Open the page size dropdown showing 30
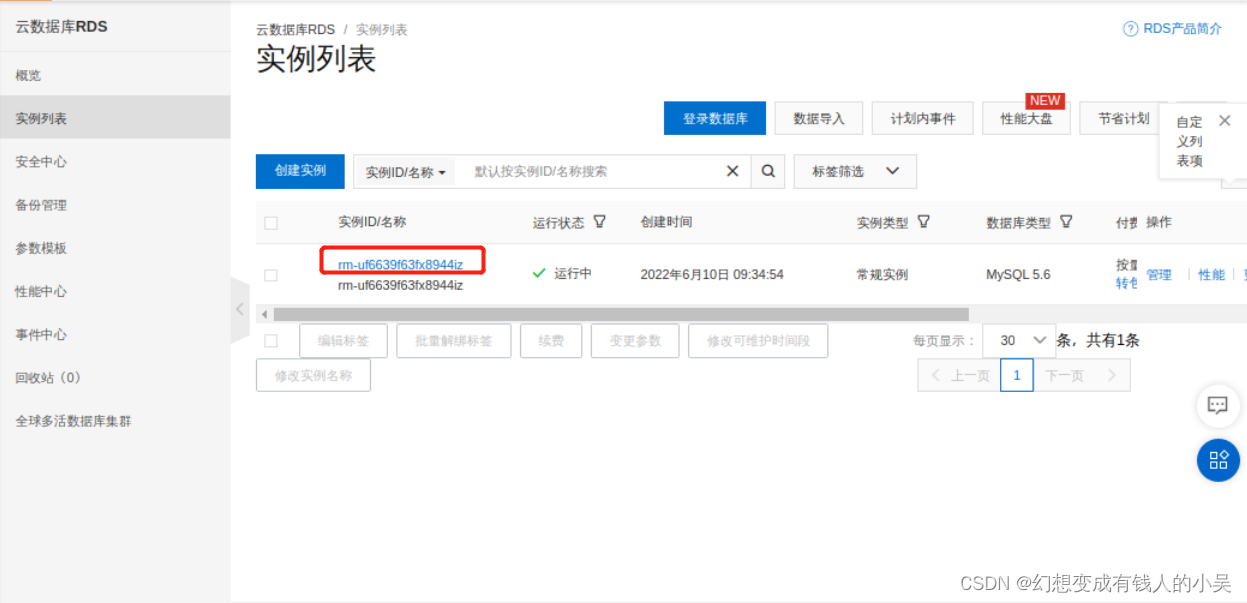The image size is (1247, 603). [1018, 340]
